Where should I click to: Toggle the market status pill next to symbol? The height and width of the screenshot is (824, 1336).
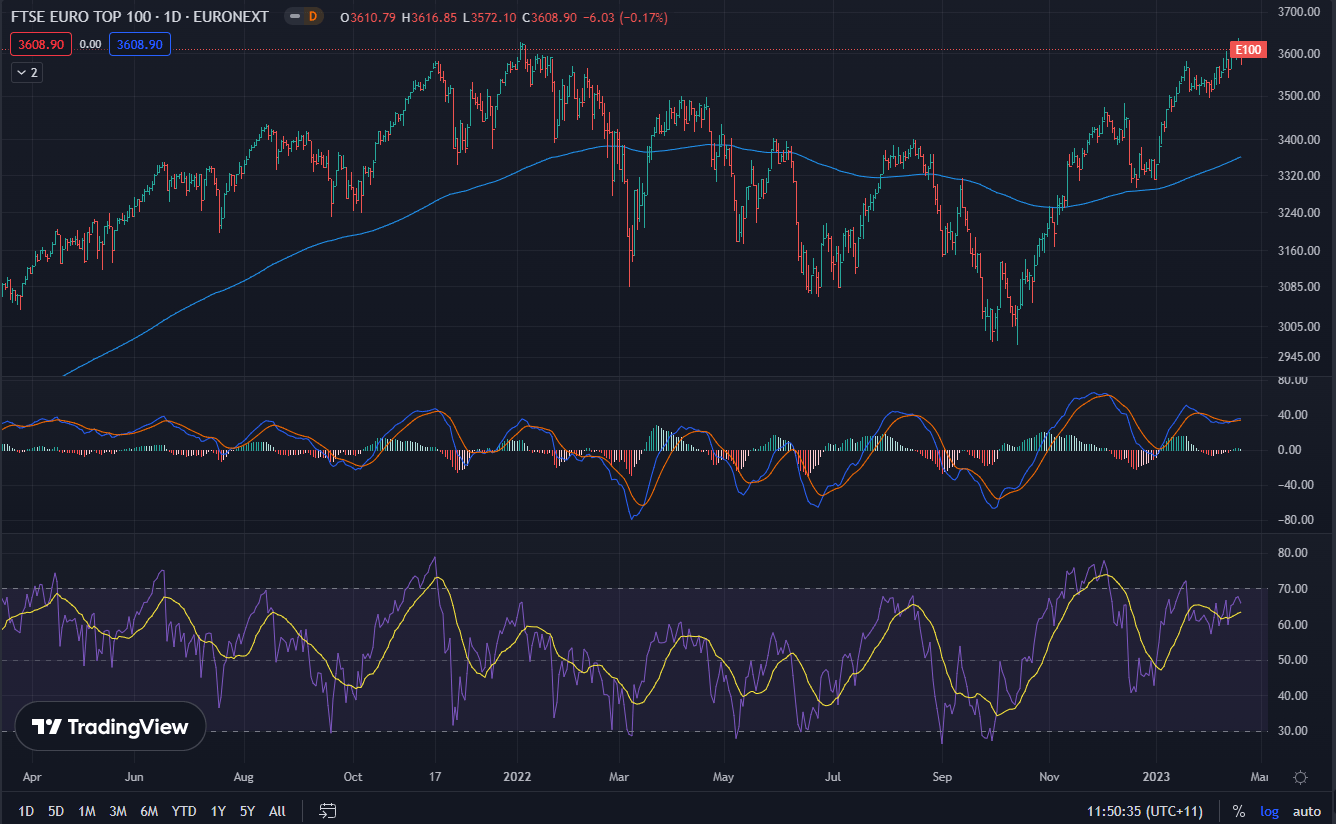click(294, 17)
